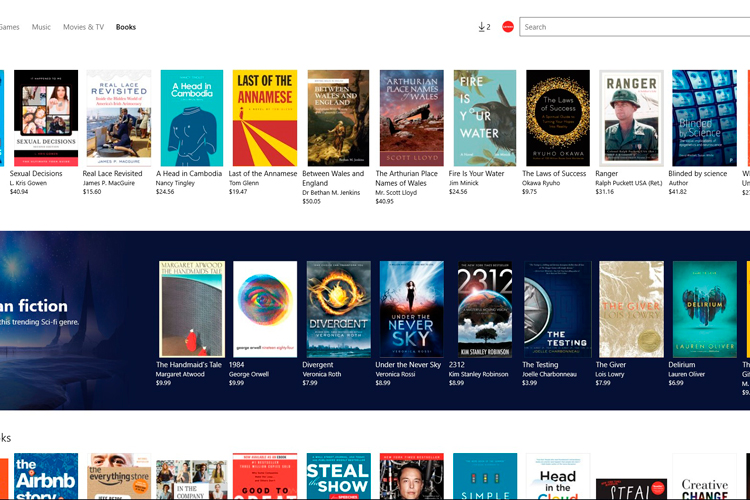The width and height of the screenshot is (750, 500).
Task: Click price $15.60 under Real Lace Revisited
Action: 92,192
